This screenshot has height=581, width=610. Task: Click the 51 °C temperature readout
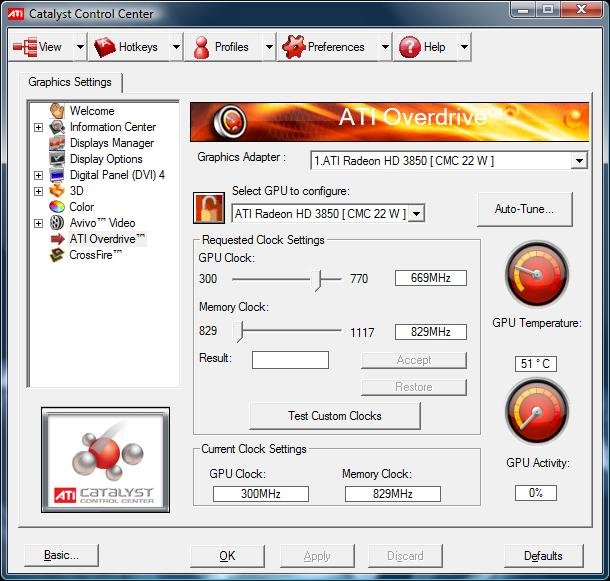(x=536, y=364)
